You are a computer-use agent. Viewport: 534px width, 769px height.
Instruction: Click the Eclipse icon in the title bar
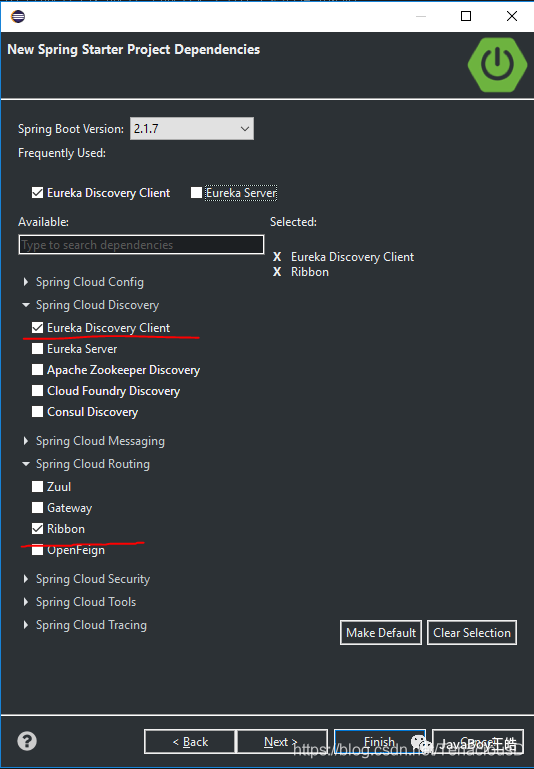click(x=18, y=16)
